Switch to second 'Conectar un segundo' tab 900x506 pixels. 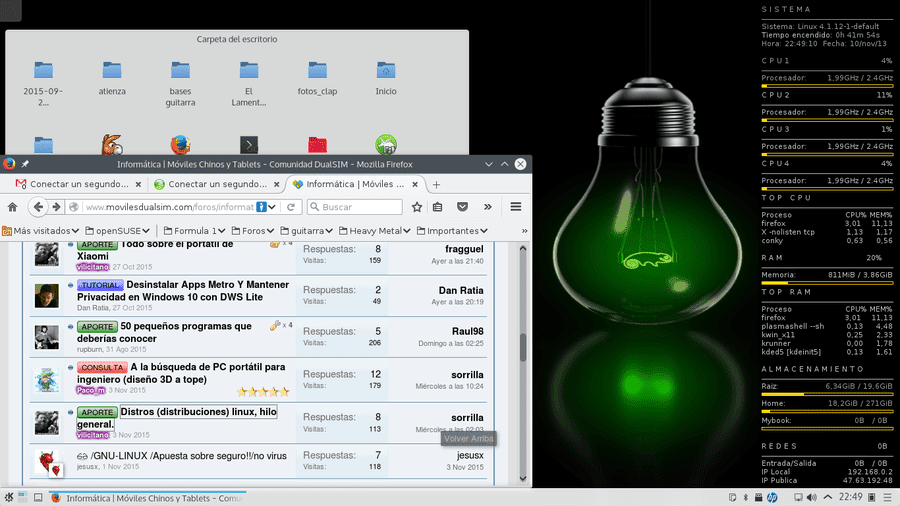218,185
